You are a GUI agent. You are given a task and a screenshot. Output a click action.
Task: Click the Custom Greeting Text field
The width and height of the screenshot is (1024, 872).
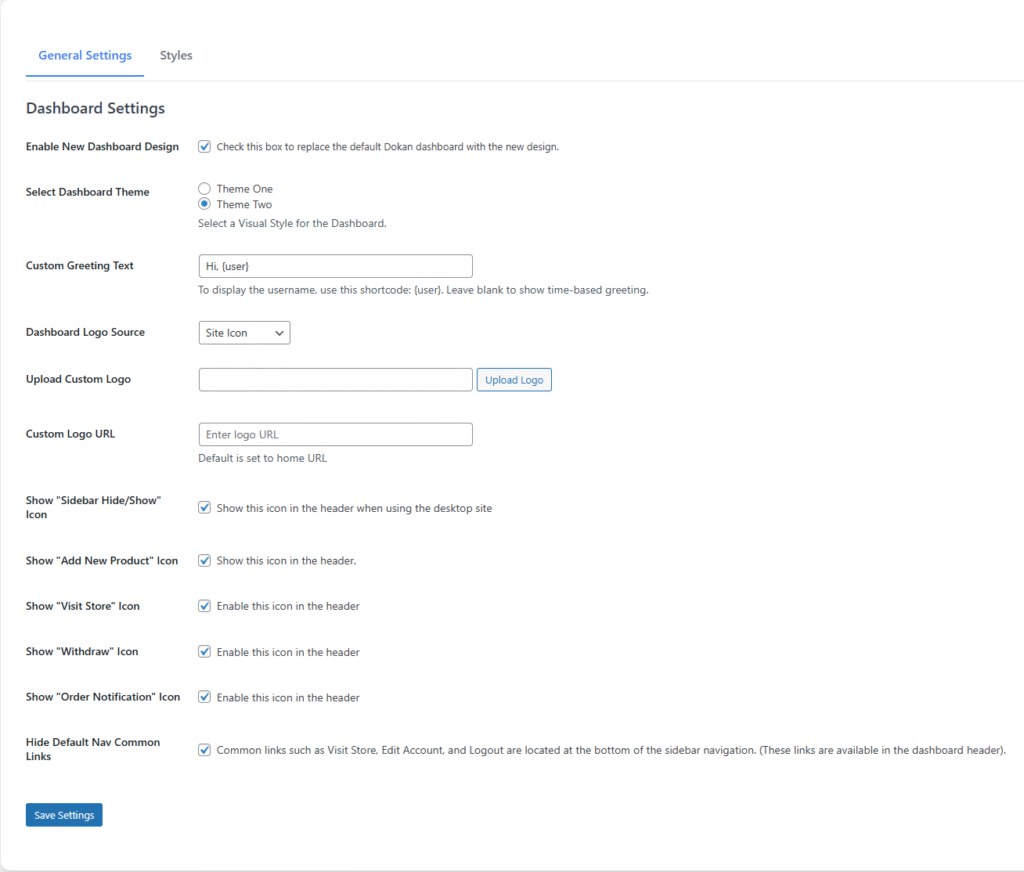coord(335,266)
